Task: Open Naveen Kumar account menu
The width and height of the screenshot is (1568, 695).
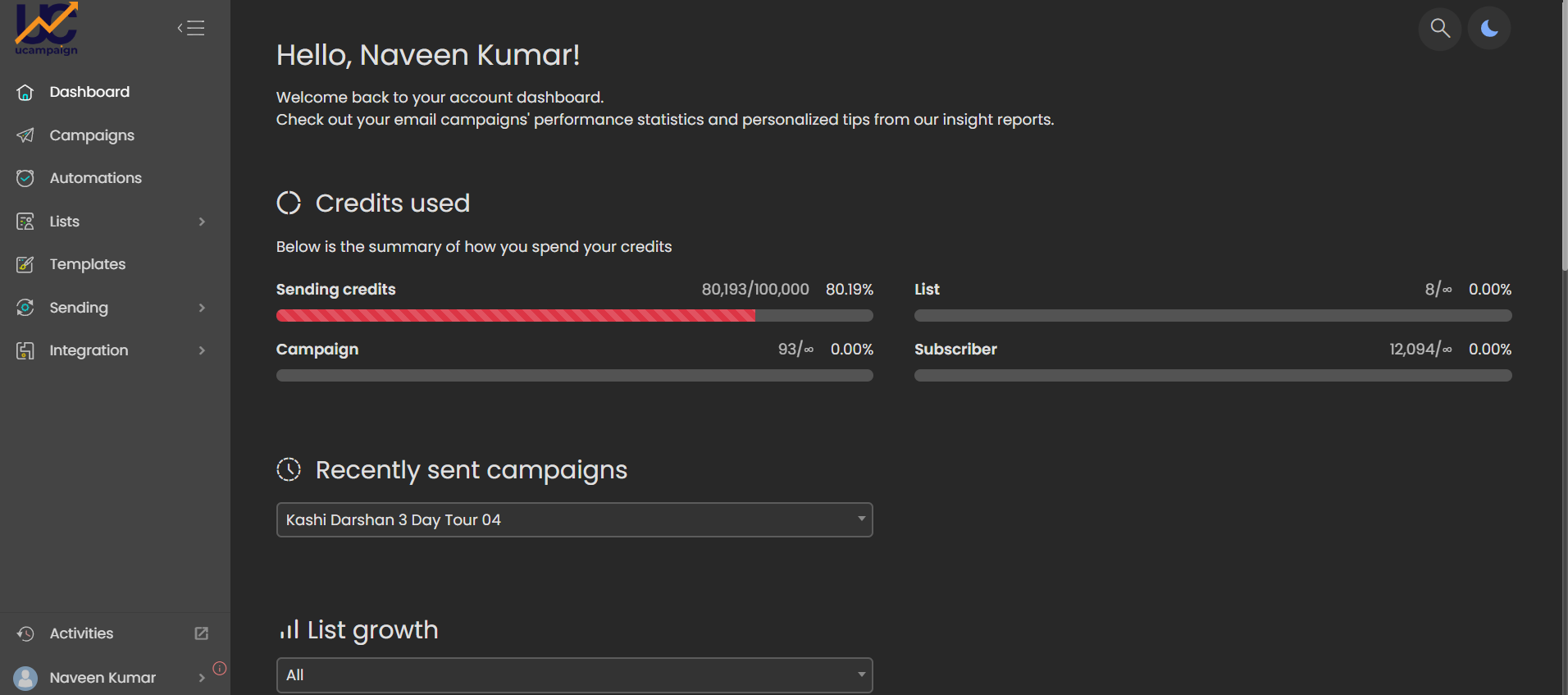Action: click(x=103, y=678)
